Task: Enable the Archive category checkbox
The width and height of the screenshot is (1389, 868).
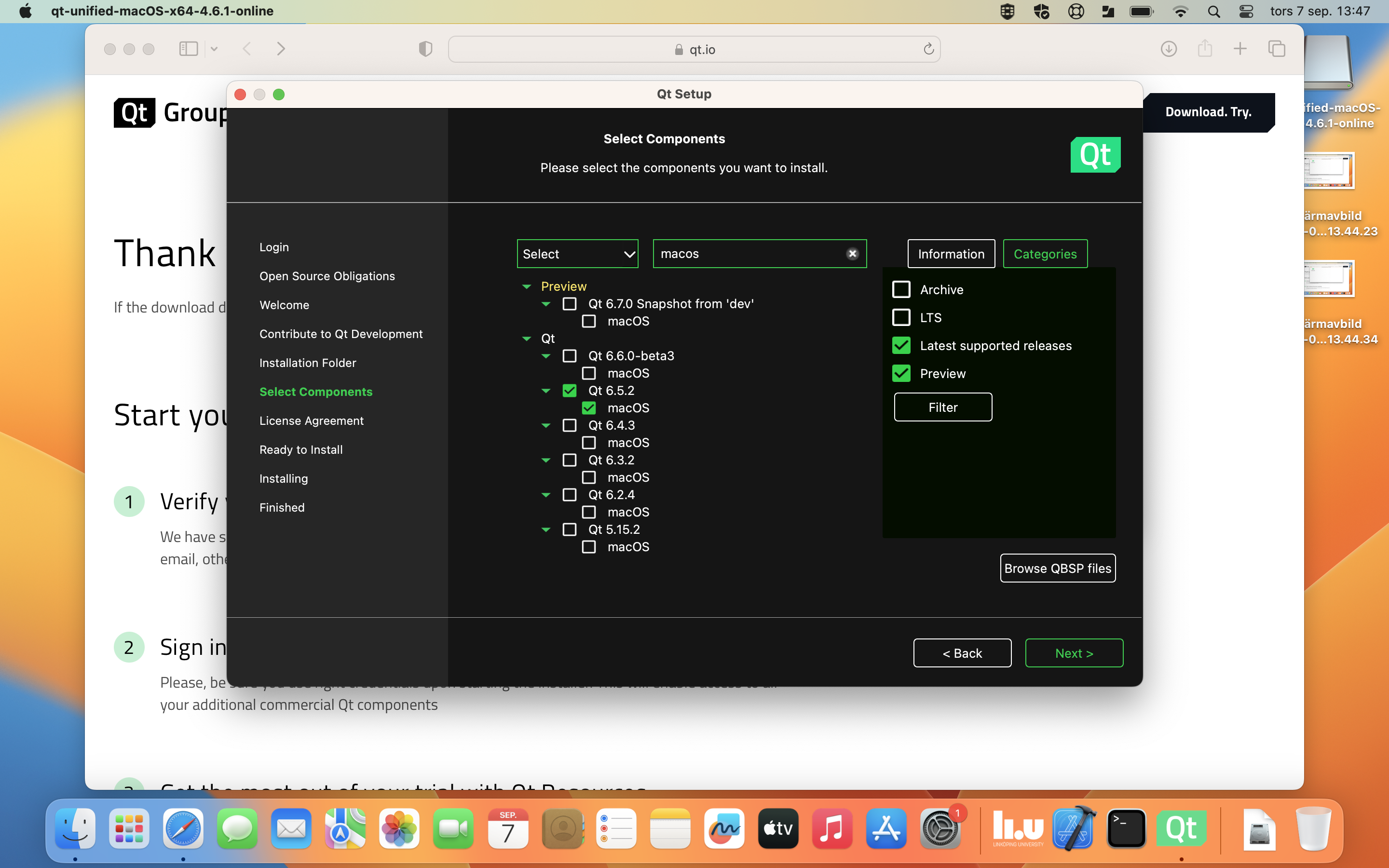Action: [x=901, y=289]
